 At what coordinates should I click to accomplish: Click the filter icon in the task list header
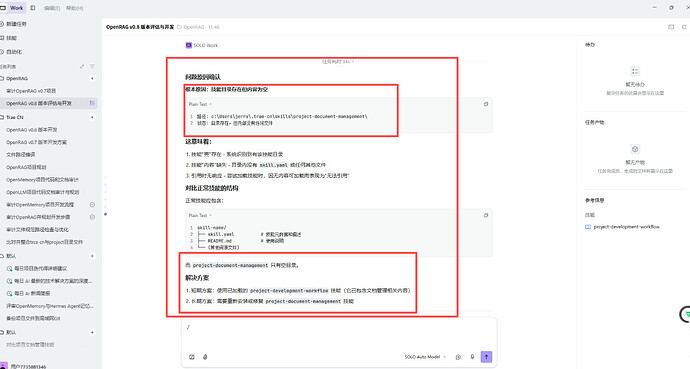tap(92, 66)
